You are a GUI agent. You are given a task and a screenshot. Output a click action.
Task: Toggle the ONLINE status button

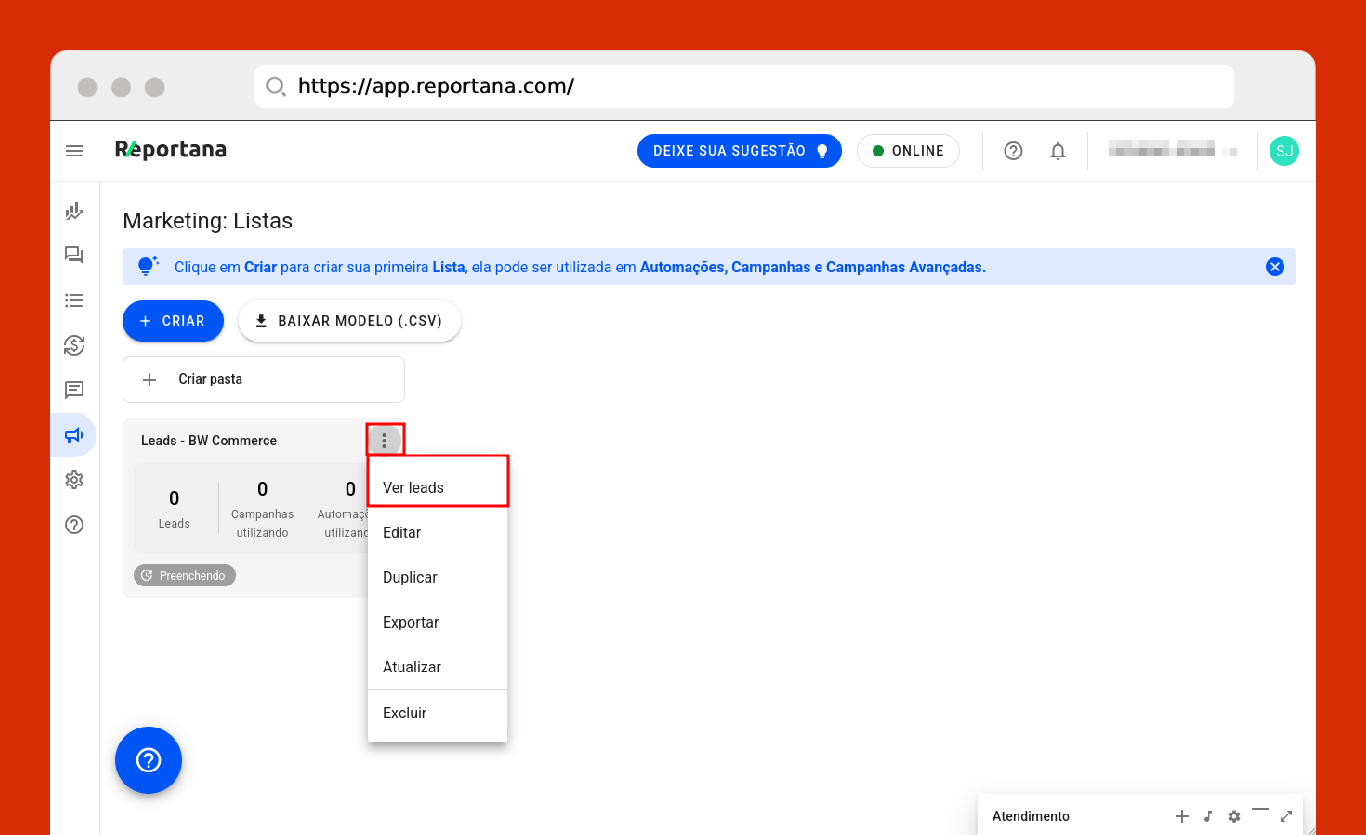(907, 151)
